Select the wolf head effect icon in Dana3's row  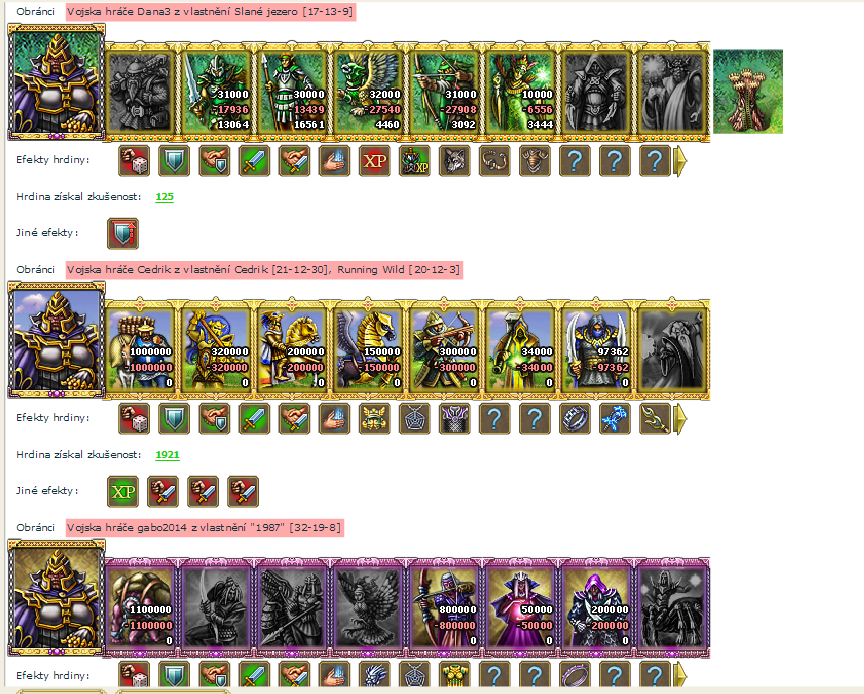tap(455, 161)
